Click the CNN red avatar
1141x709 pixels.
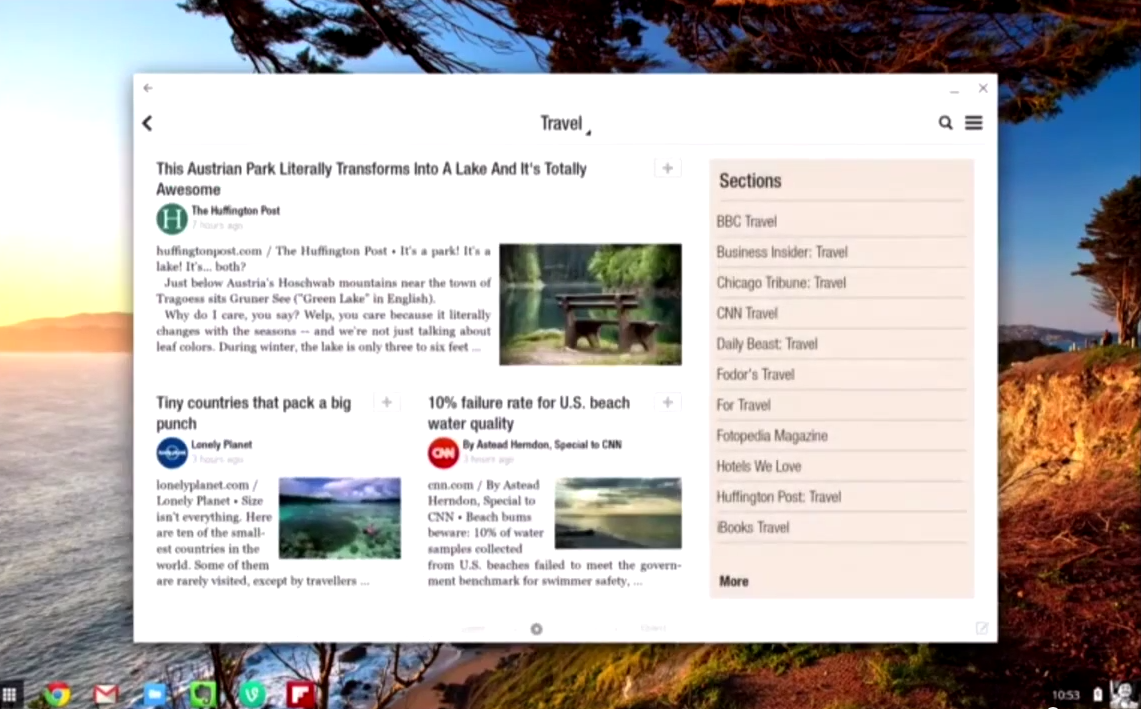tap(443, 453)
